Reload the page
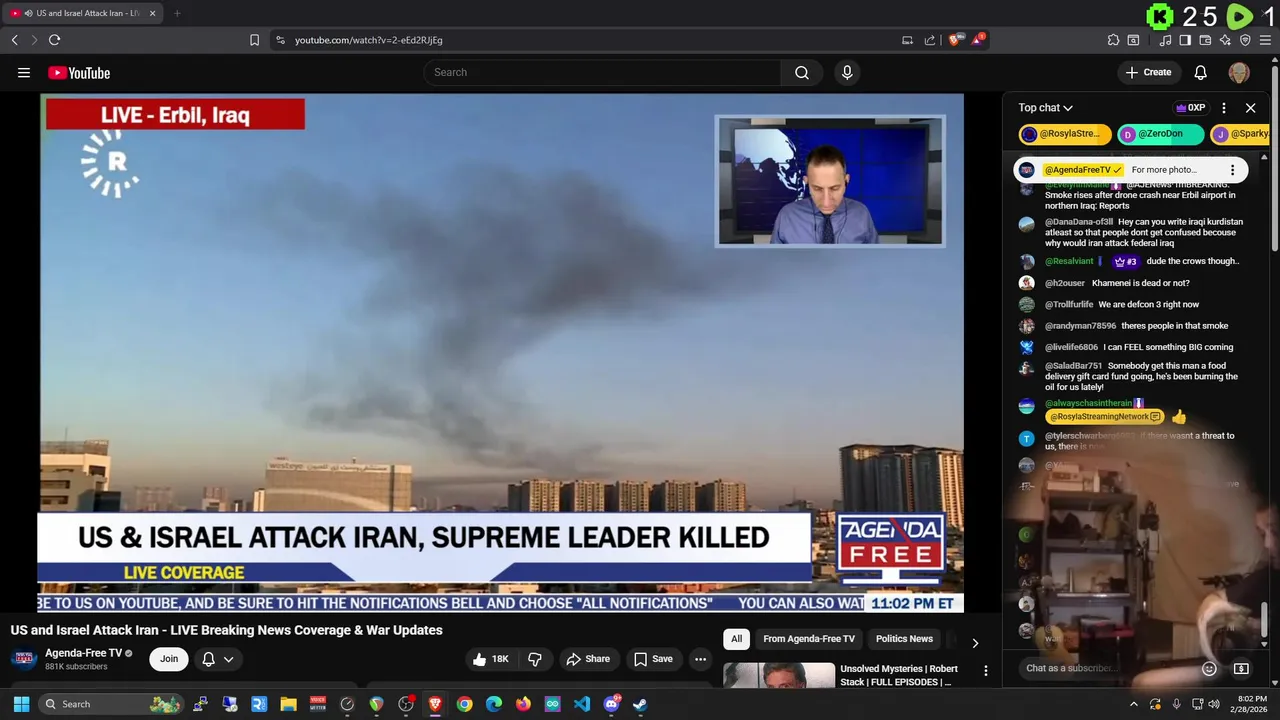The image size is (1280, 720). [54, 40]
